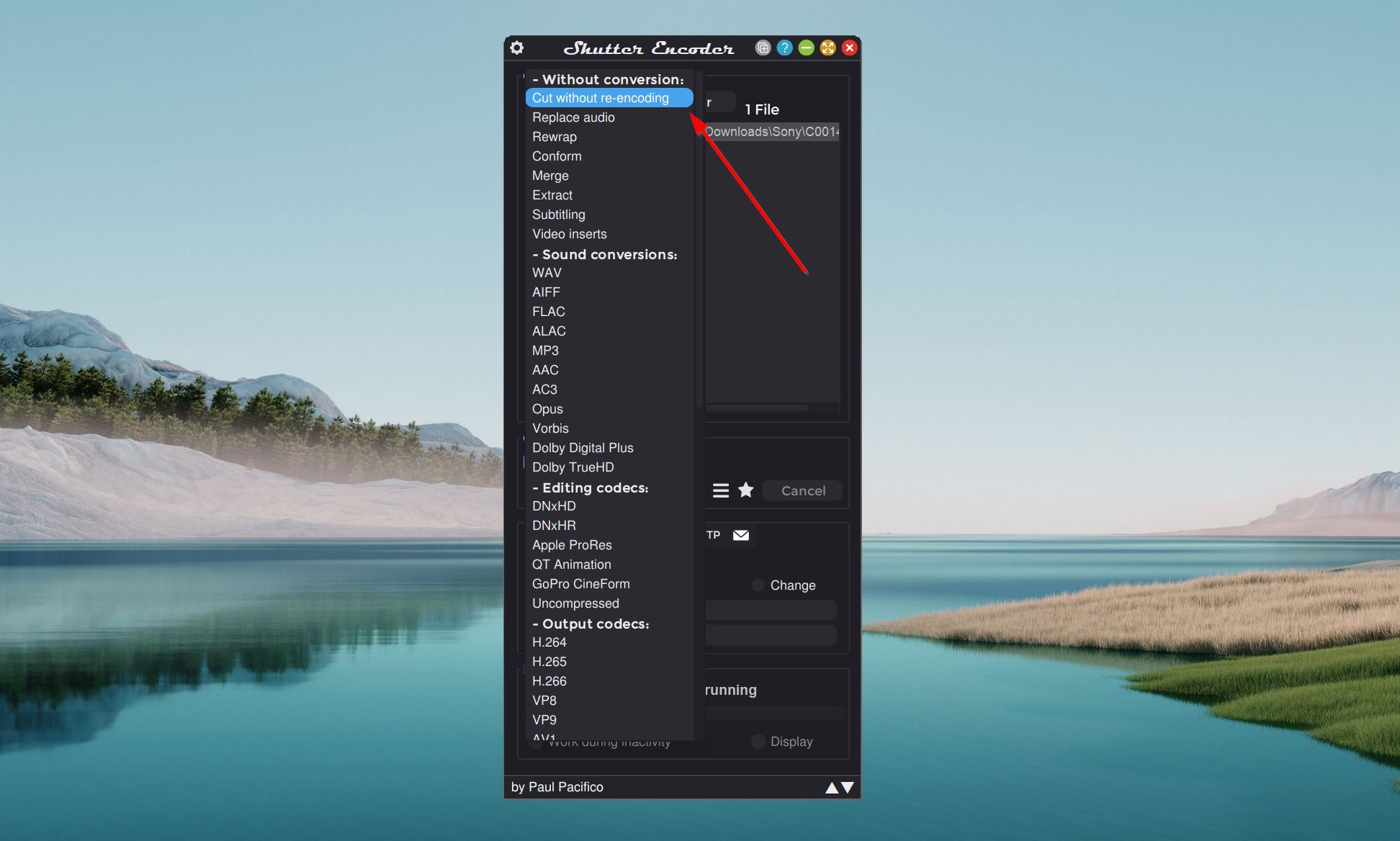This screenshot has height=841, width=1400.
Task: Expand the Output codecs section
Action: click(x=590, y=624)
